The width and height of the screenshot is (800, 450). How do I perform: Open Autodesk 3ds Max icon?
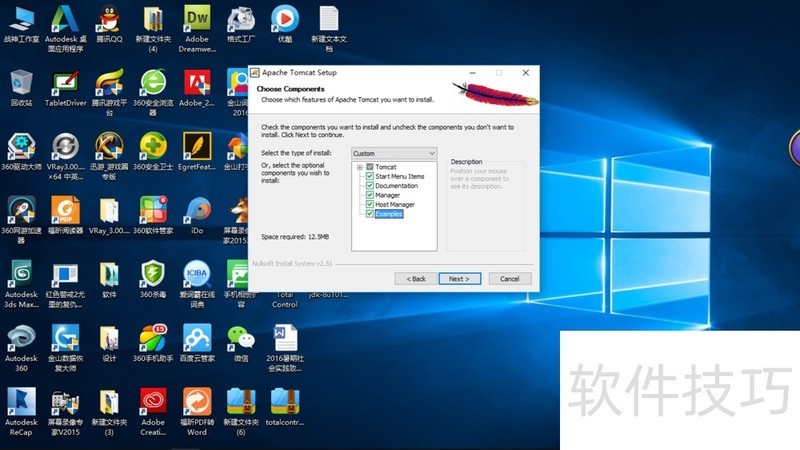[x=21, y=276]
